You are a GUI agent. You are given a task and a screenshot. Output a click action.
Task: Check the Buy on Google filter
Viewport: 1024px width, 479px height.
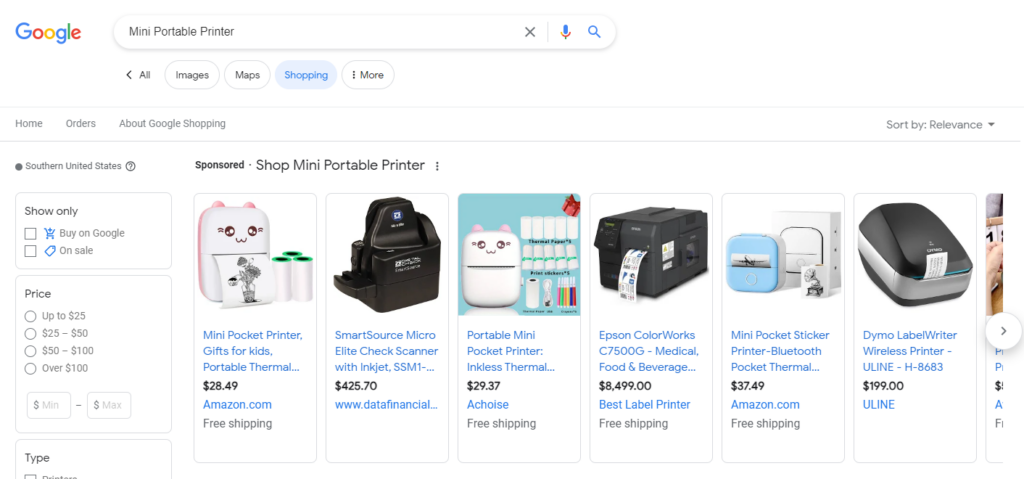[30, 233]
